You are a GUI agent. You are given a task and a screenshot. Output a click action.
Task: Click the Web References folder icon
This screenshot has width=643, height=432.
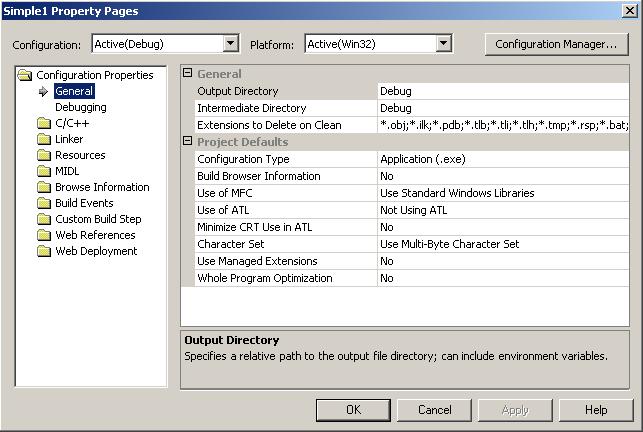coord(44,235)
